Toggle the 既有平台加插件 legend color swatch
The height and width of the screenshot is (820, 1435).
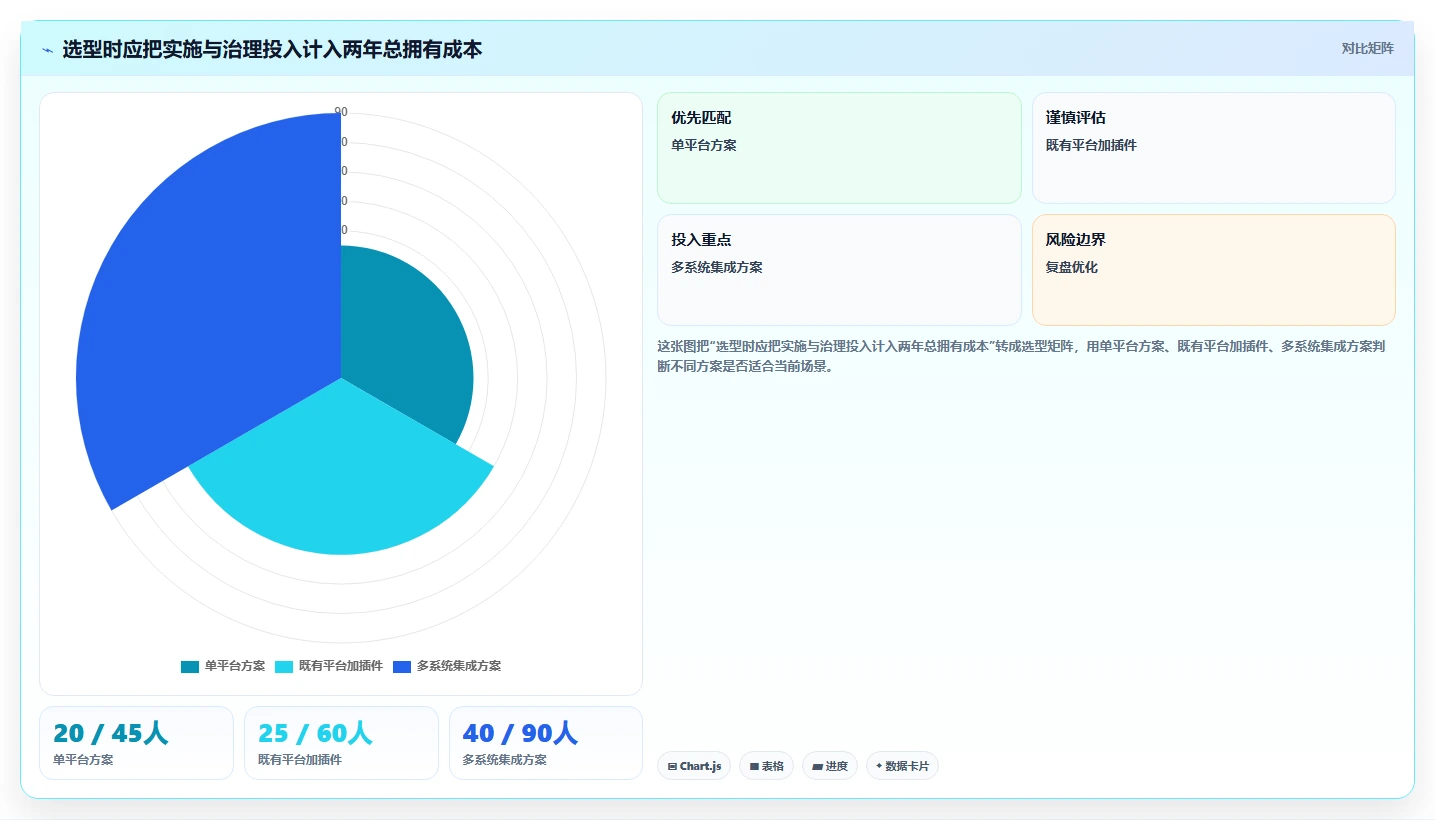[284, 666]
